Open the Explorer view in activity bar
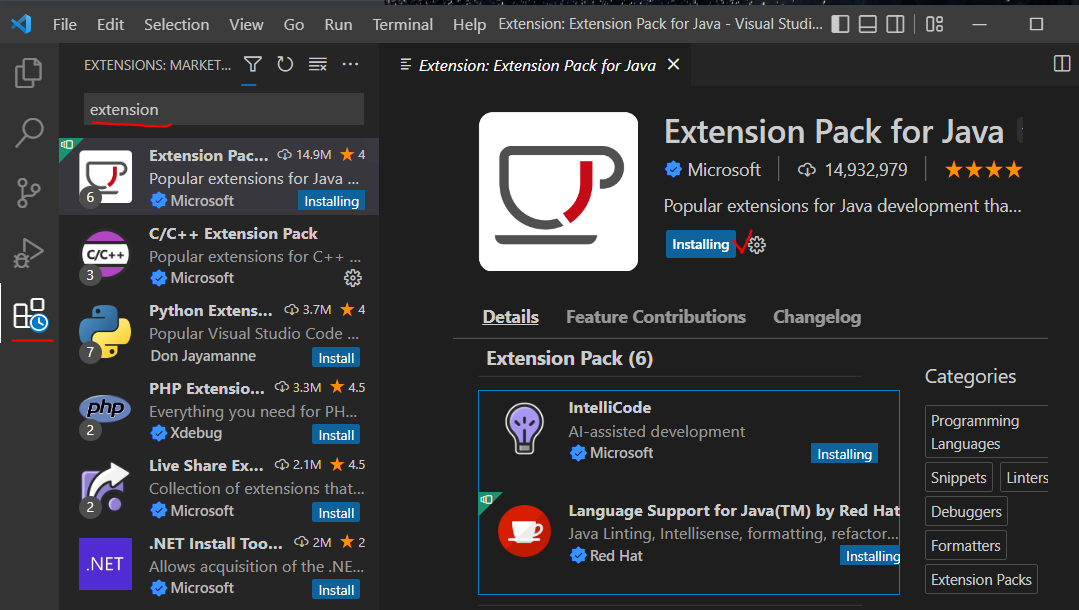 tap(28, 73)
